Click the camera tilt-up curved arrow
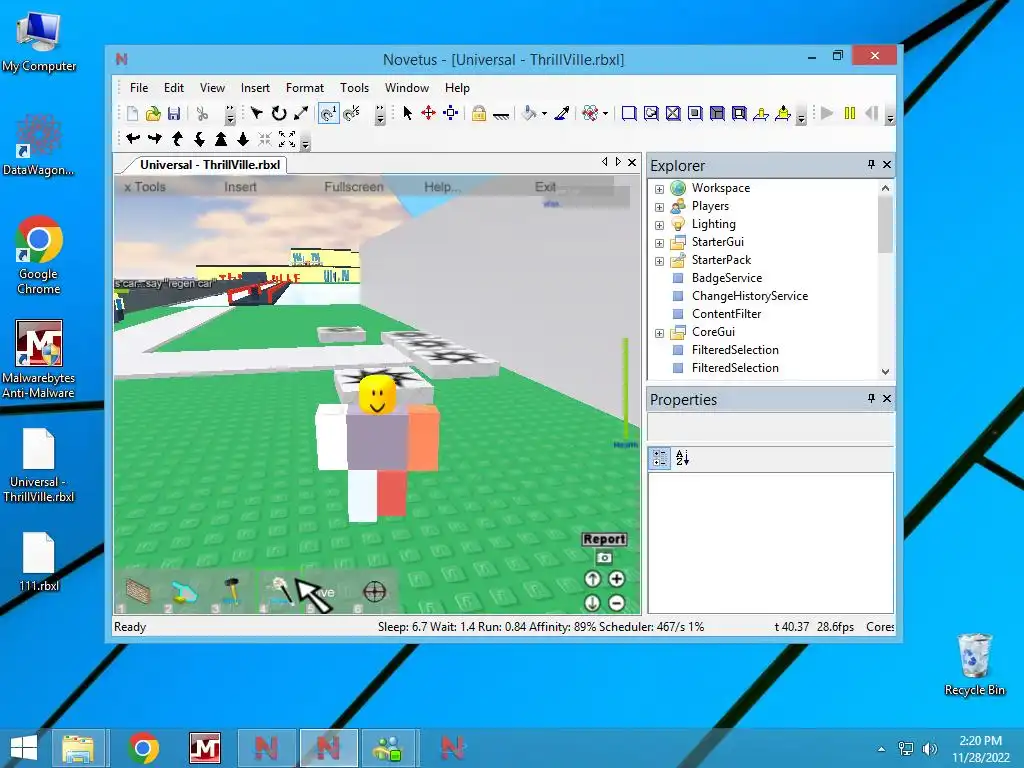The height and width of the screenshot is (768, 1024). pyautogui.click(x=177, y=138)
